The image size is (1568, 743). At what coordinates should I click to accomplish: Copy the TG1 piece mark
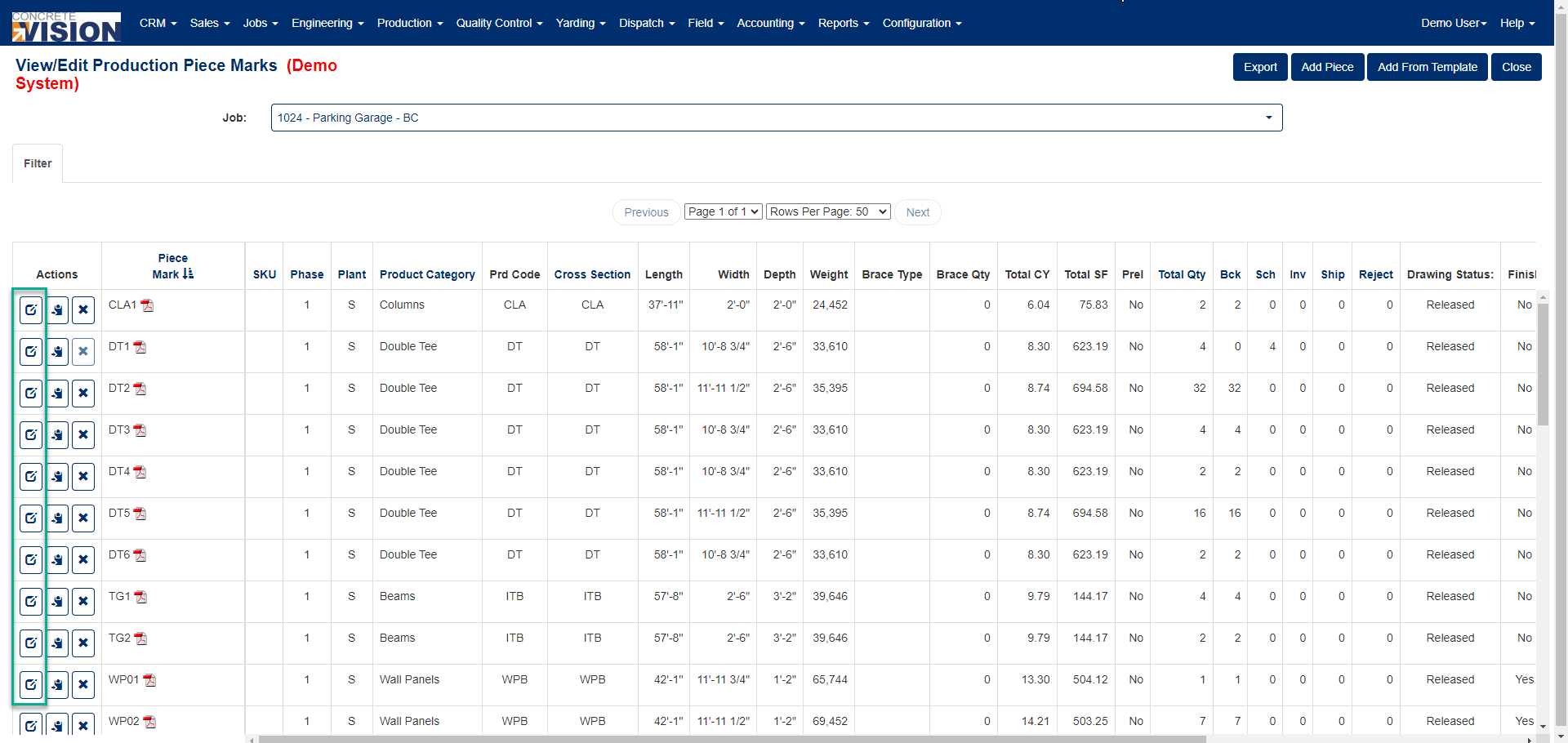click(x=57, y=602)
